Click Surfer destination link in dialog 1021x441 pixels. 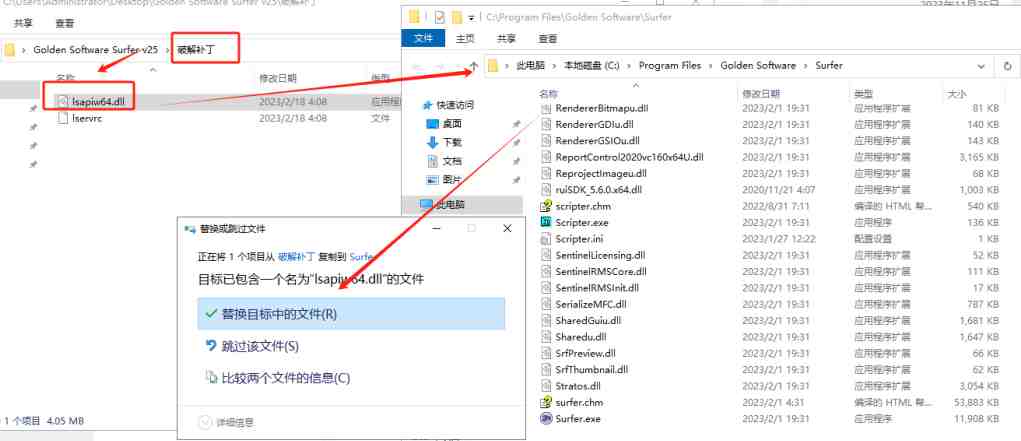pos(362,257)
